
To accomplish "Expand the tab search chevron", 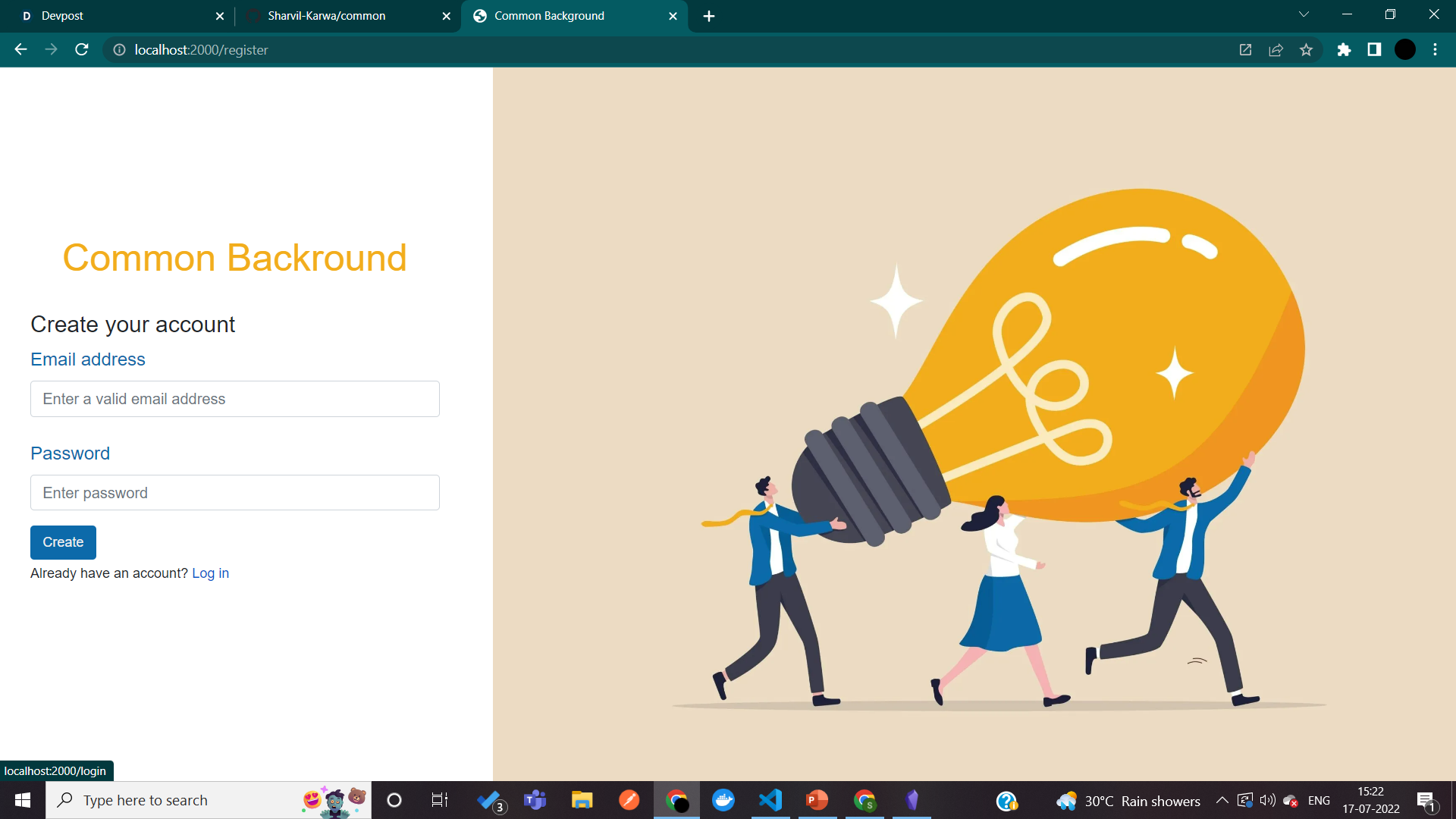I will [x=1304, y=14].
